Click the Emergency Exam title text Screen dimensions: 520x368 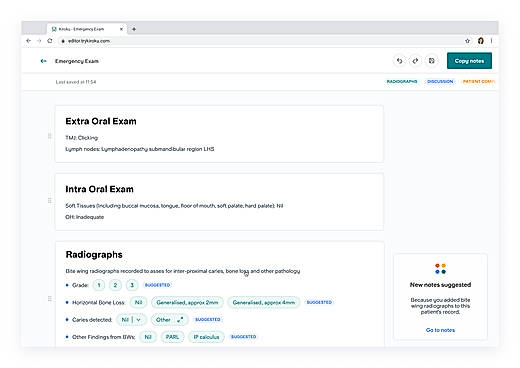(77, 61)
